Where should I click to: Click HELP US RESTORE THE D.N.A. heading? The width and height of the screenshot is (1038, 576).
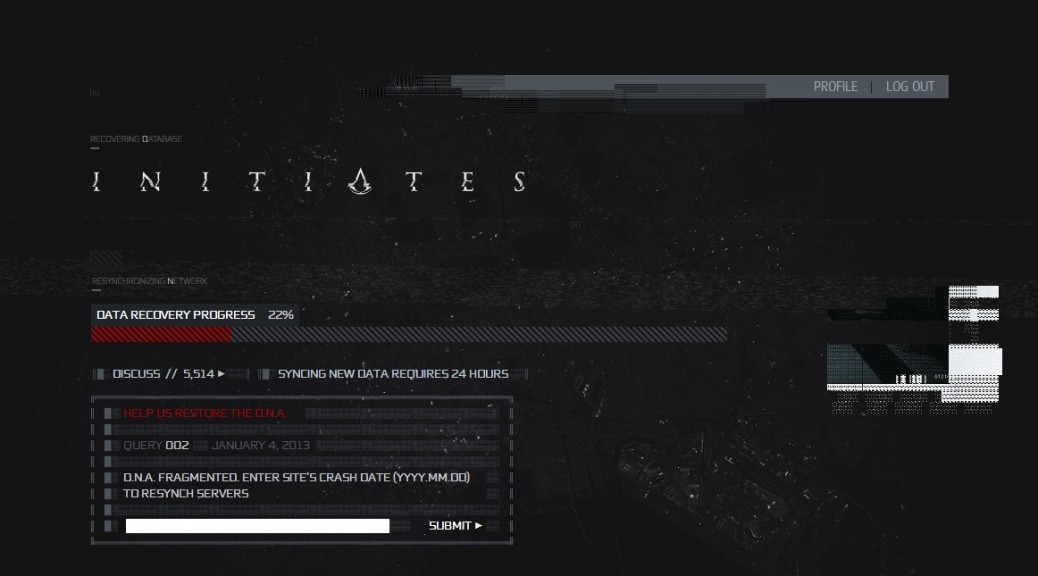coord(205,413)
